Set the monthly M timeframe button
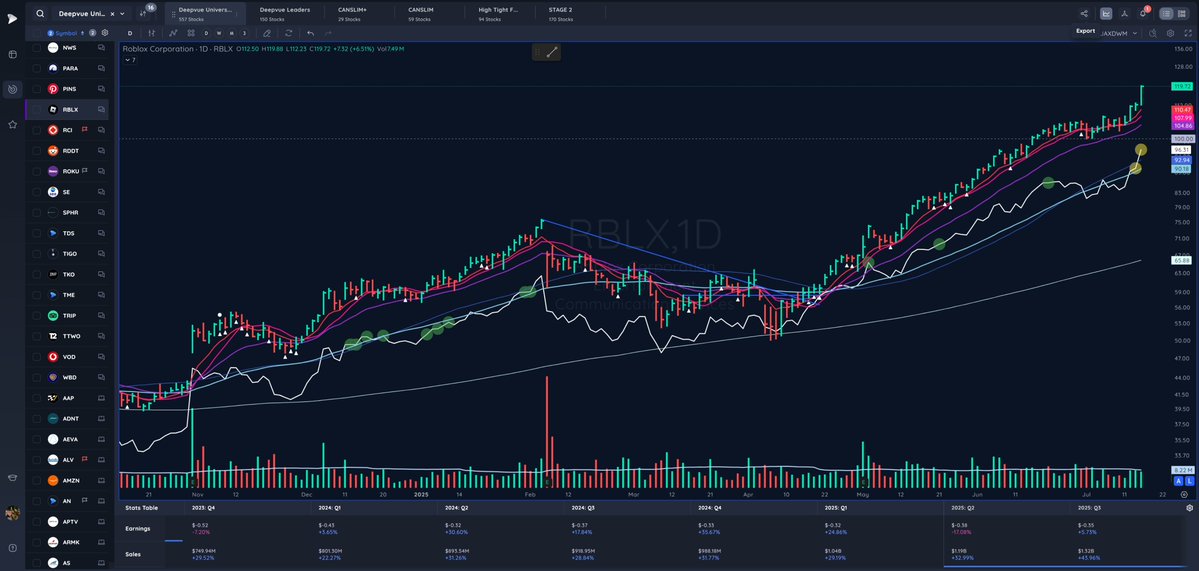Image resolution: width=1199 pixels, height=571 pixels. 231,33
